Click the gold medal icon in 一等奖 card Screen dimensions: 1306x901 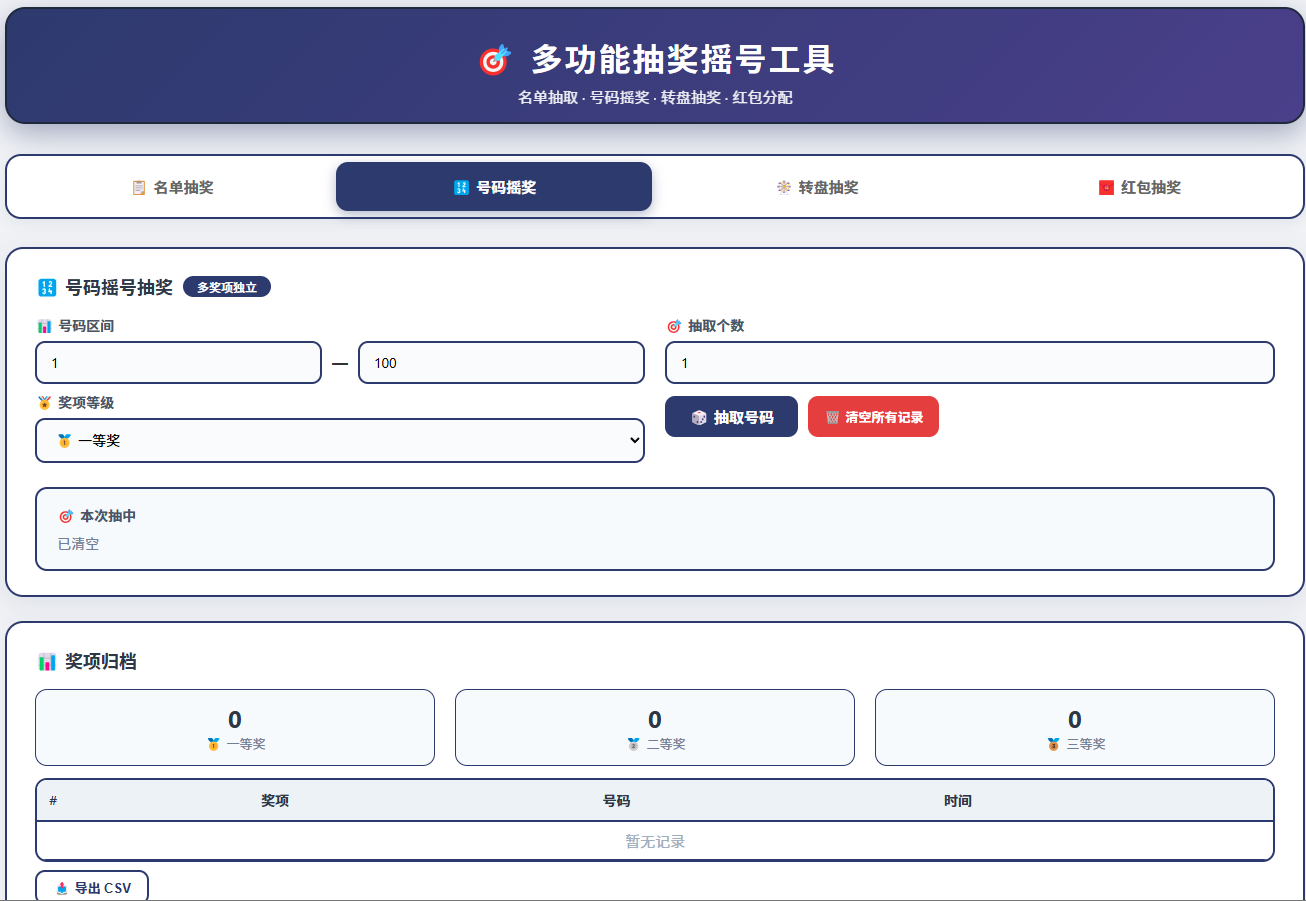tap(213, 745)
